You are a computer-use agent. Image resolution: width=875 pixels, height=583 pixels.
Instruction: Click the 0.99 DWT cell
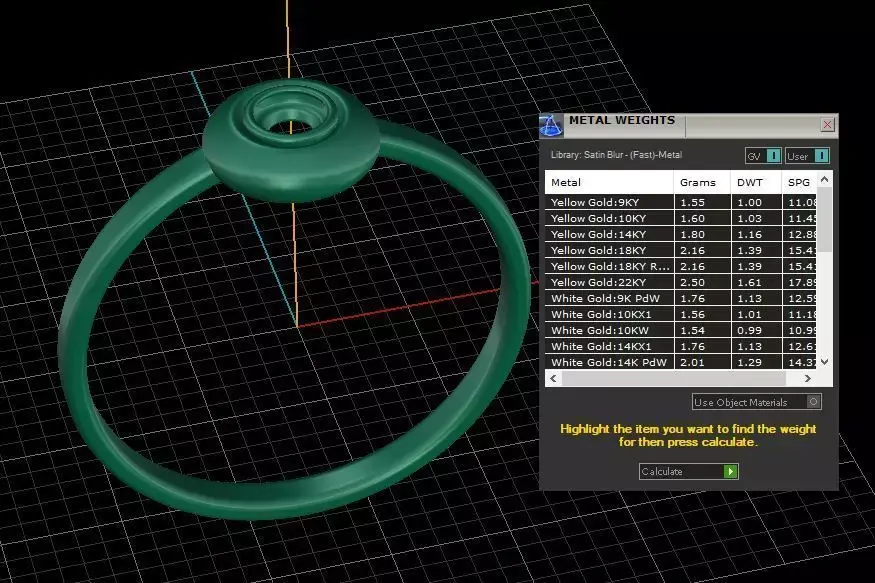point(756,330)
